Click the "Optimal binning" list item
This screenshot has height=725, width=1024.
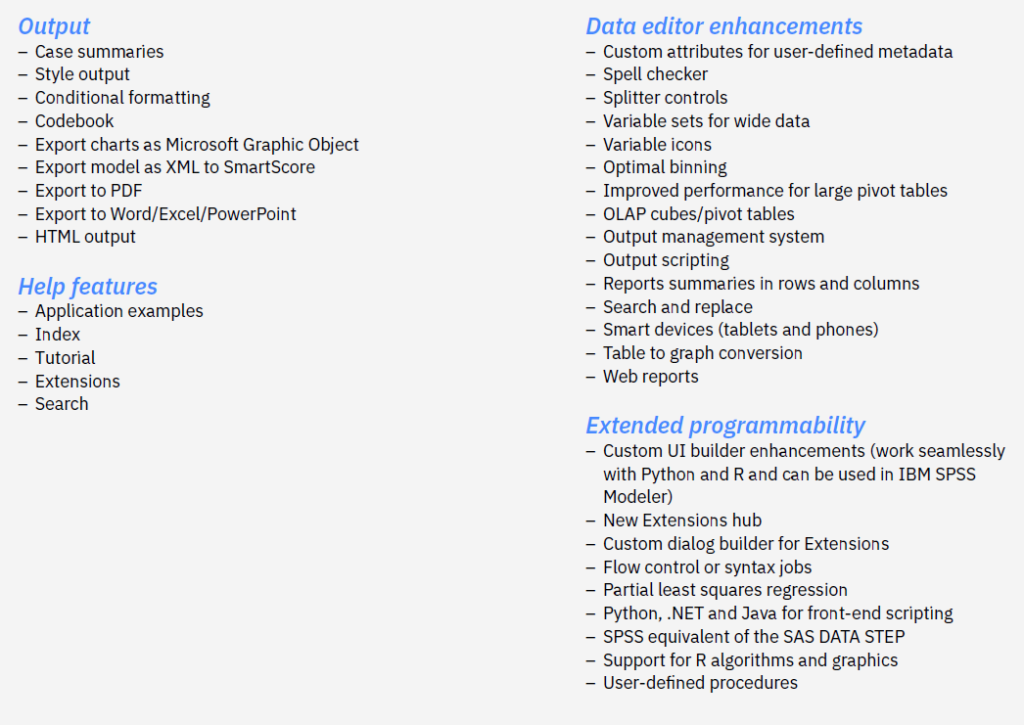[665, 167]
